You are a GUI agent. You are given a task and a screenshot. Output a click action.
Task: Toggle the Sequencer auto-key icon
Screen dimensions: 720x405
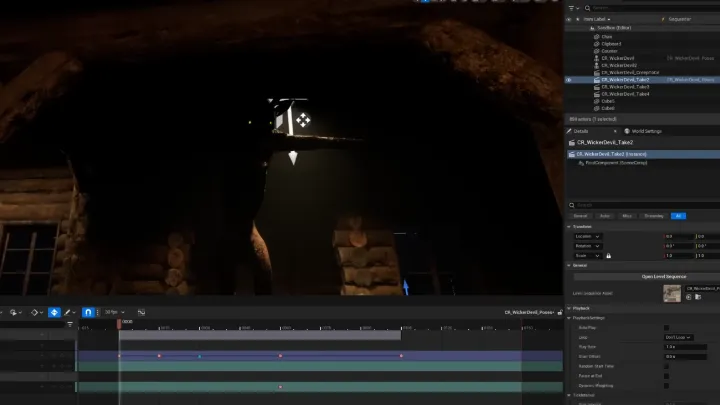(x=54, y=312)
